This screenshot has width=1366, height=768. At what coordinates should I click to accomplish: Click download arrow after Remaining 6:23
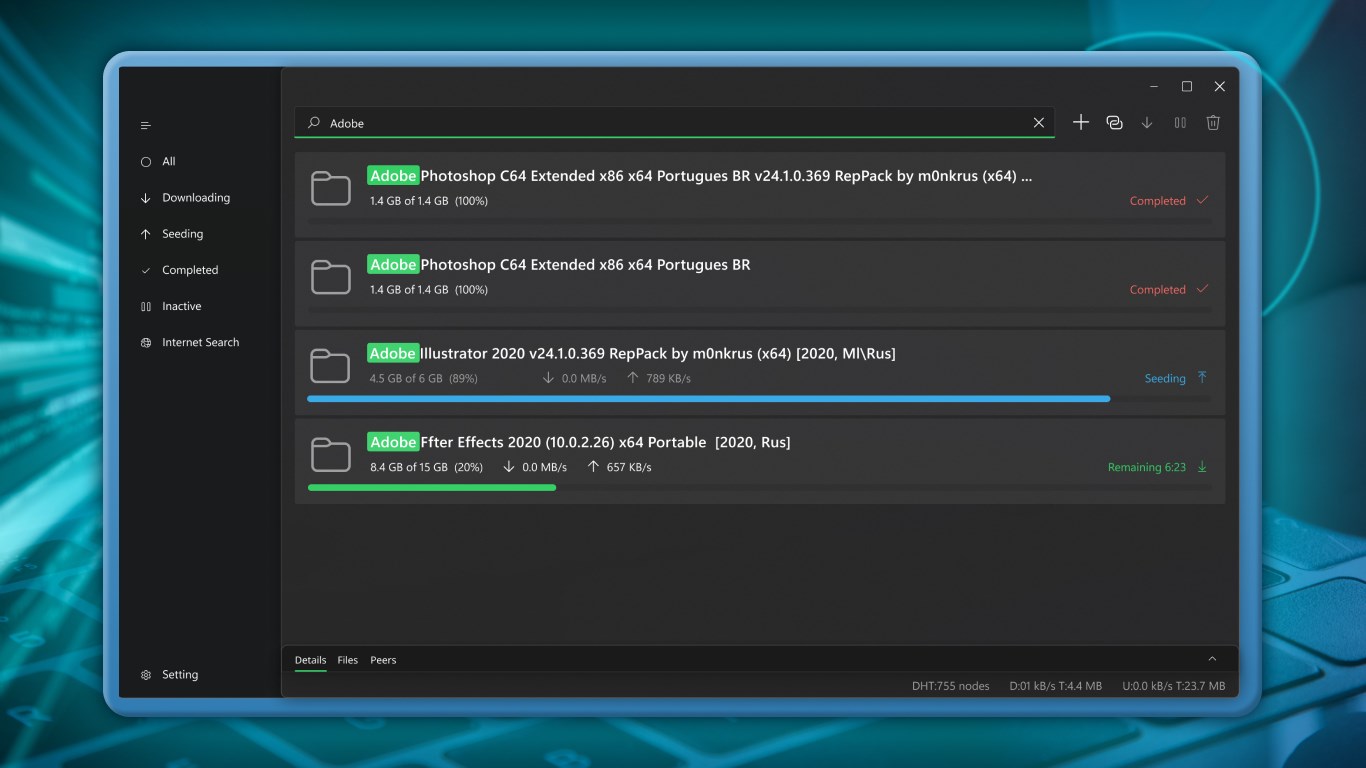(x=1202, y=467)
